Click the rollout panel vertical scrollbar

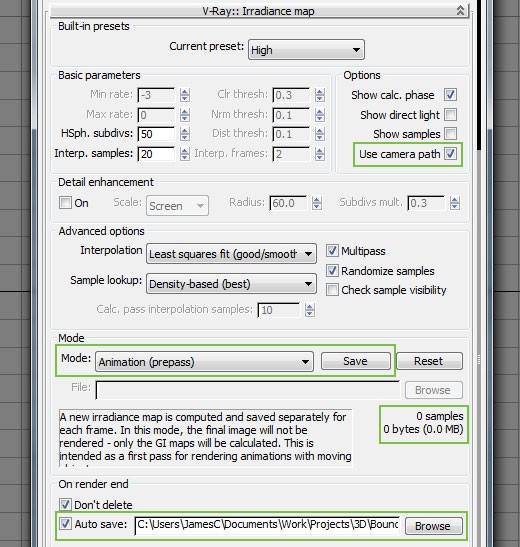pyautogui.click(x=479, y=75)
